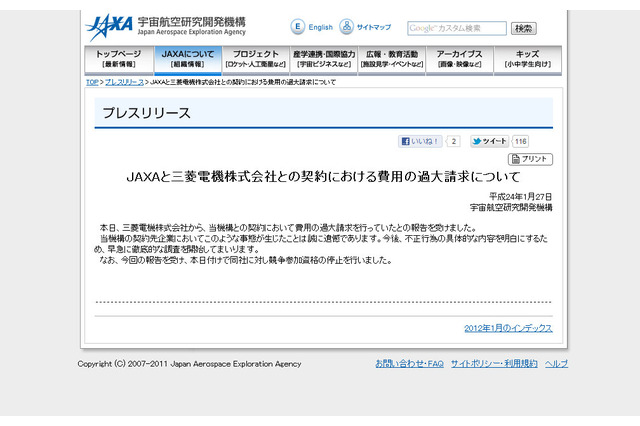Click the article title about 三菱電機株式会社
Viewport: 640px width, 426px height.
pyautogui.click(x=323, y=177)
